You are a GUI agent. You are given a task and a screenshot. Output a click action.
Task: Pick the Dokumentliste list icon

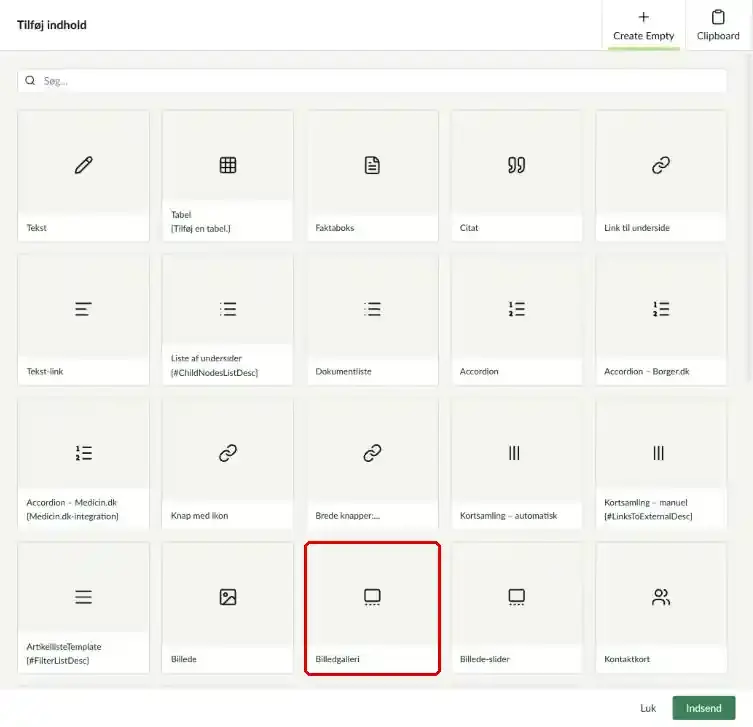coord(372,309)
